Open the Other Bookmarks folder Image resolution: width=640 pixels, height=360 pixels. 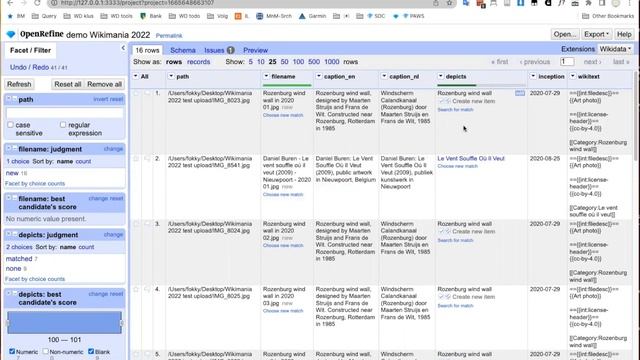(x=608, y=16)
